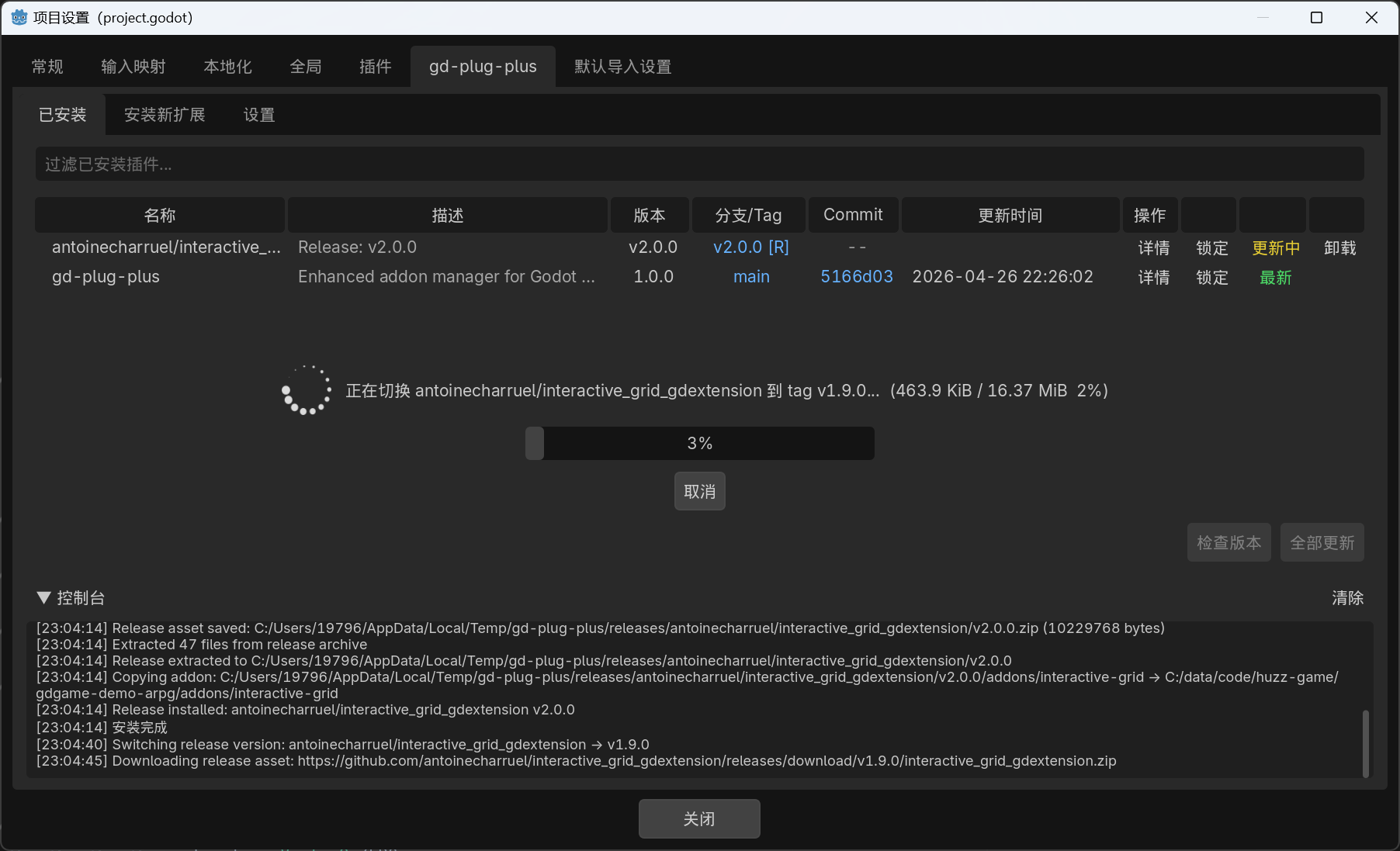The height and width of the screenshot is (851, 1400).
Task: Click the 描述 column header
Action: pos(448,215)
